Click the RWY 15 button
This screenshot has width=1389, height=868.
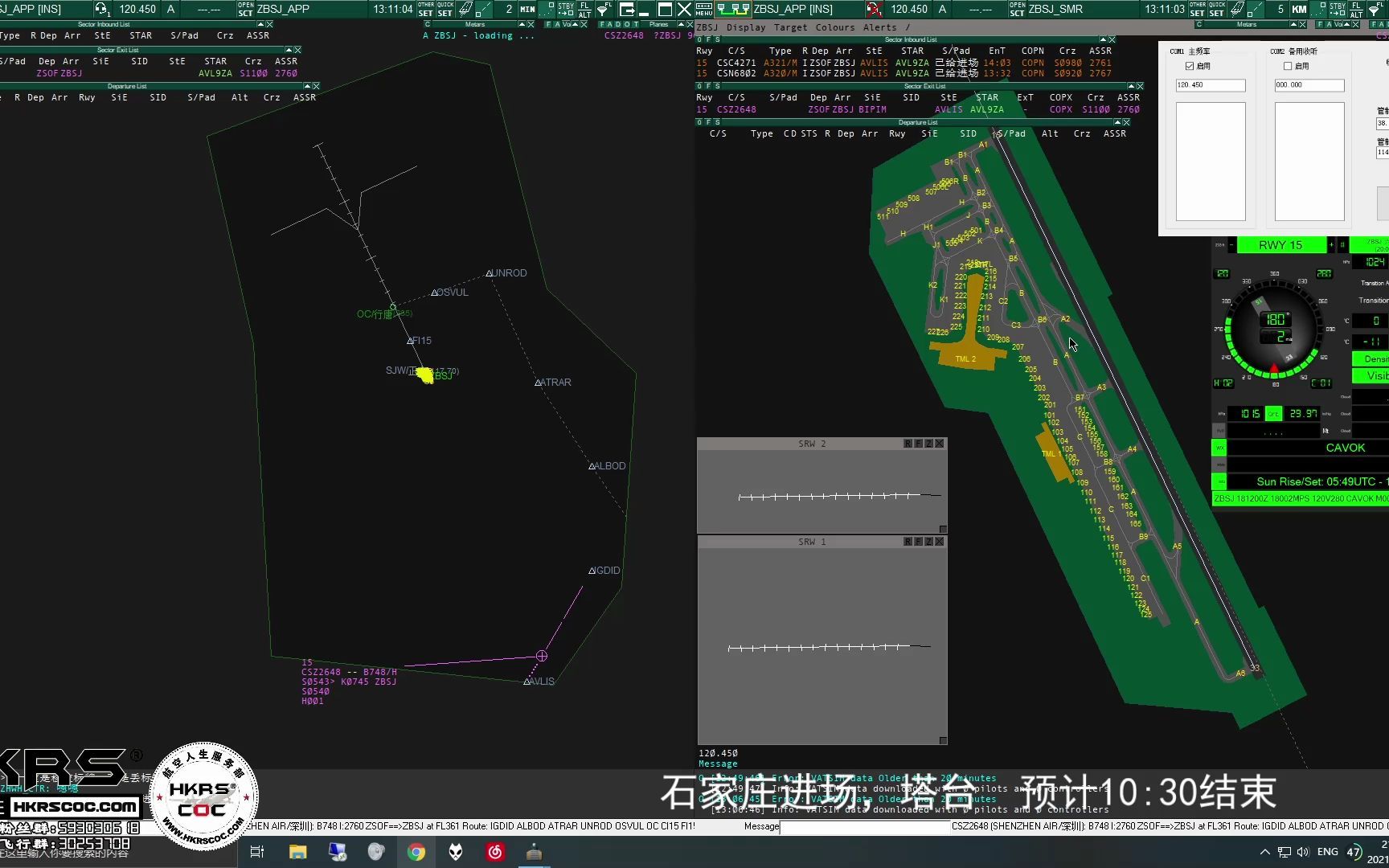[1280, 245]
